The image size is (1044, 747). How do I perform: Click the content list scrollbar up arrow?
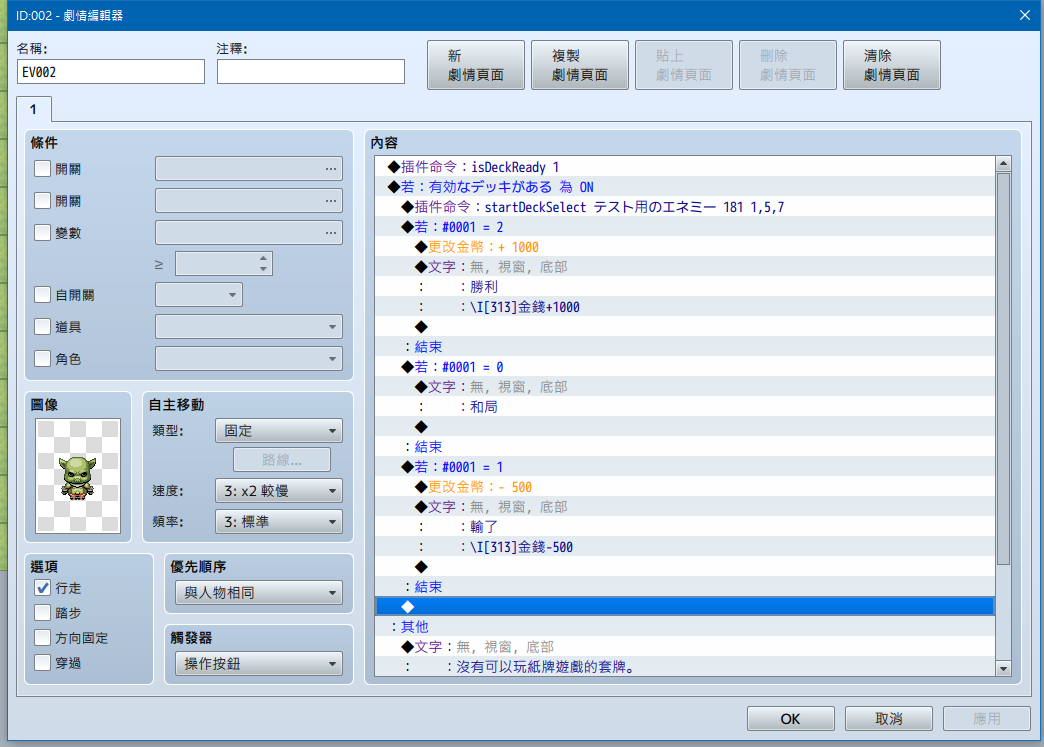(x=1003, y=163)
